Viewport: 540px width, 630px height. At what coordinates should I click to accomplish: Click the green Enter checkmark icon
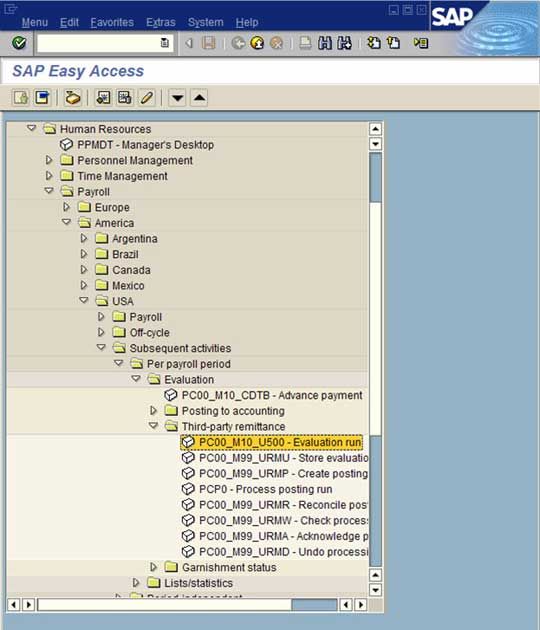click(x=19, y=42)
